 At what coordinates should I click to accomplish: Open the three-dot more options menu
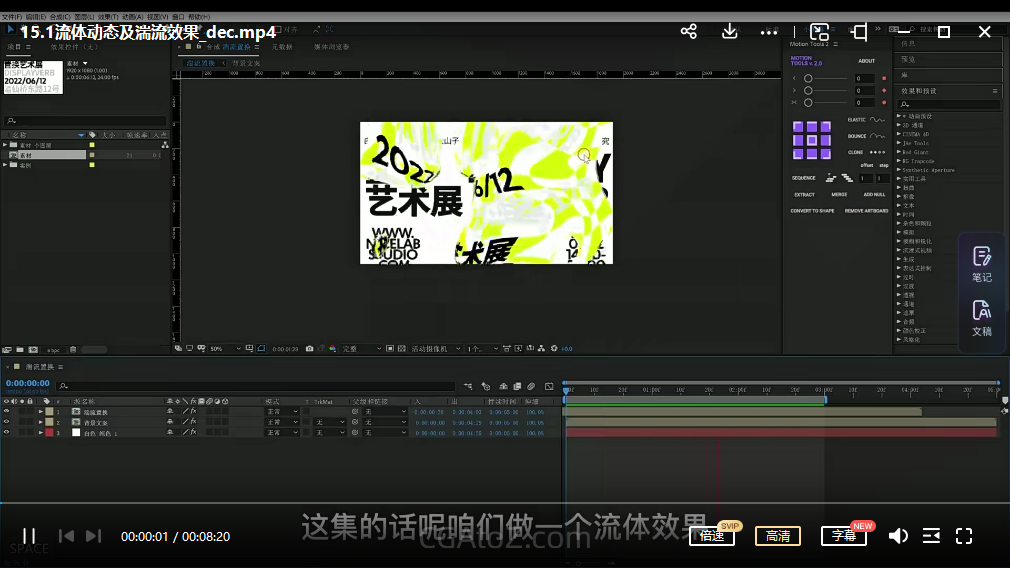point(769,32)
